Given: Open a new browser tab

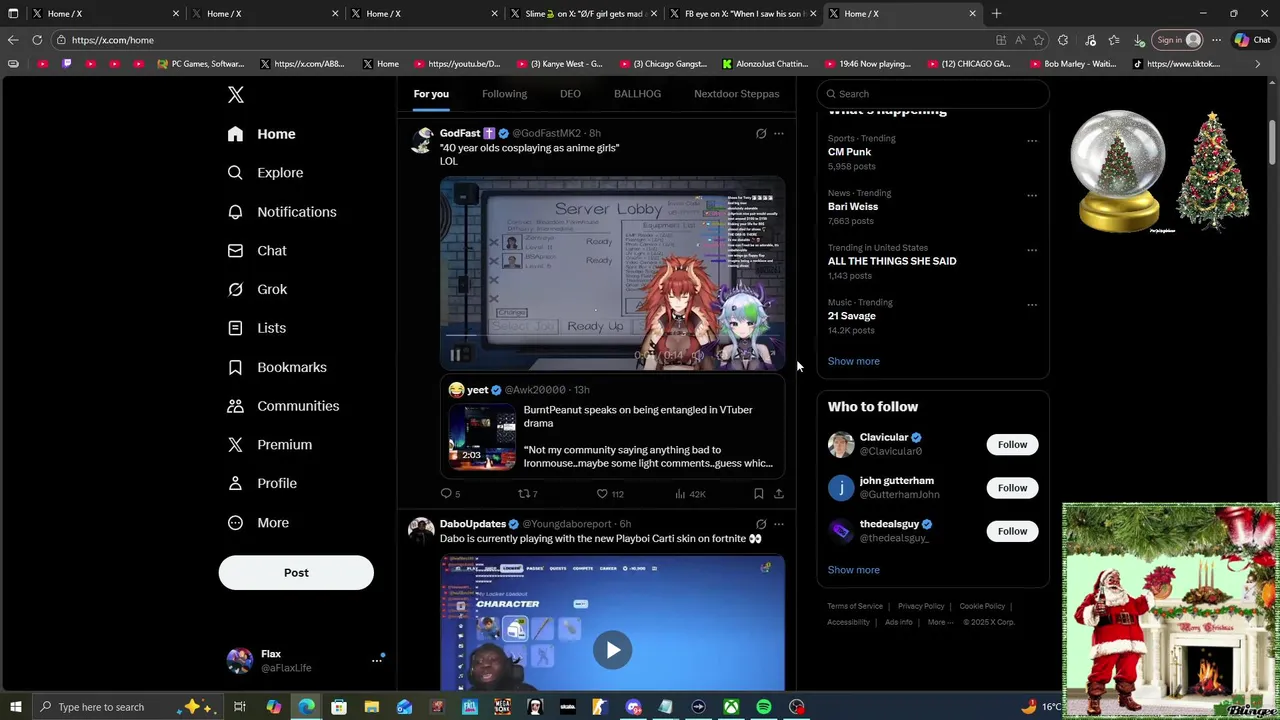Looking at the screenshot, I should tap(996, 14).
